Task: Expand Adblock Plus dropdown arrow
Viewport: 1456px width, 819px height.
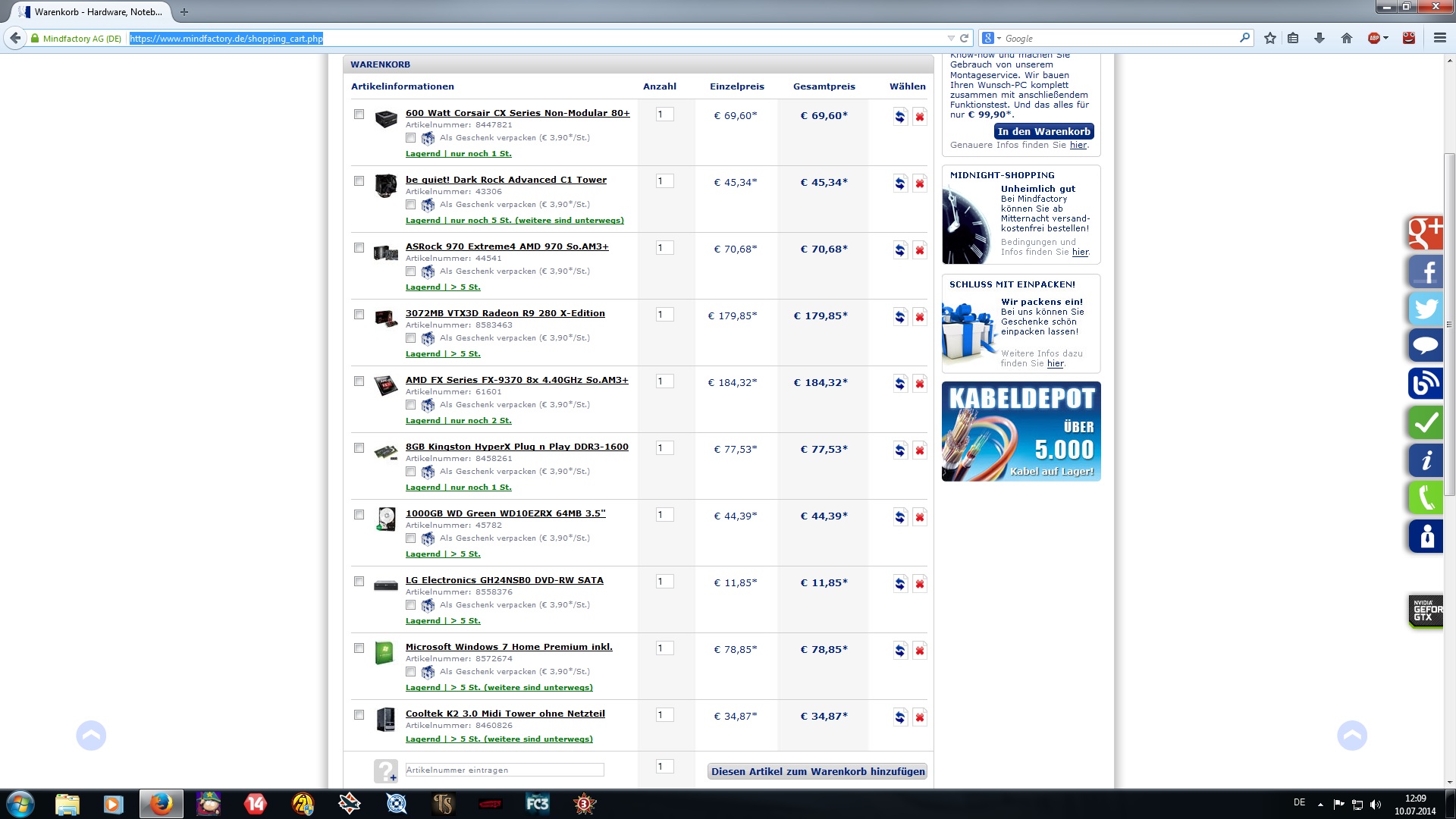Action: (1386, 39)
